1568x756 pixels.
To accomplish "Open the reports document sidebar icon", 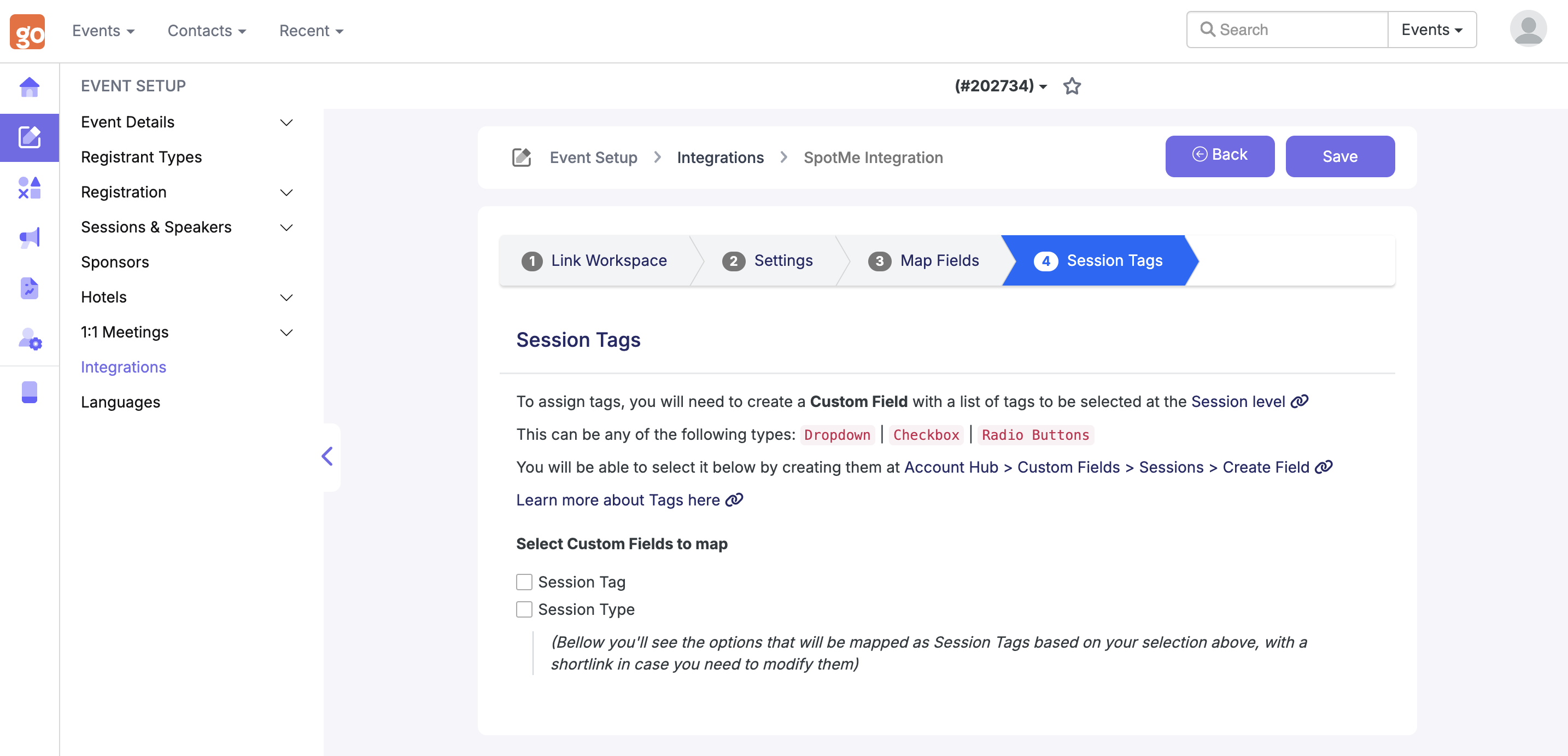I will [x=29, y=288].
